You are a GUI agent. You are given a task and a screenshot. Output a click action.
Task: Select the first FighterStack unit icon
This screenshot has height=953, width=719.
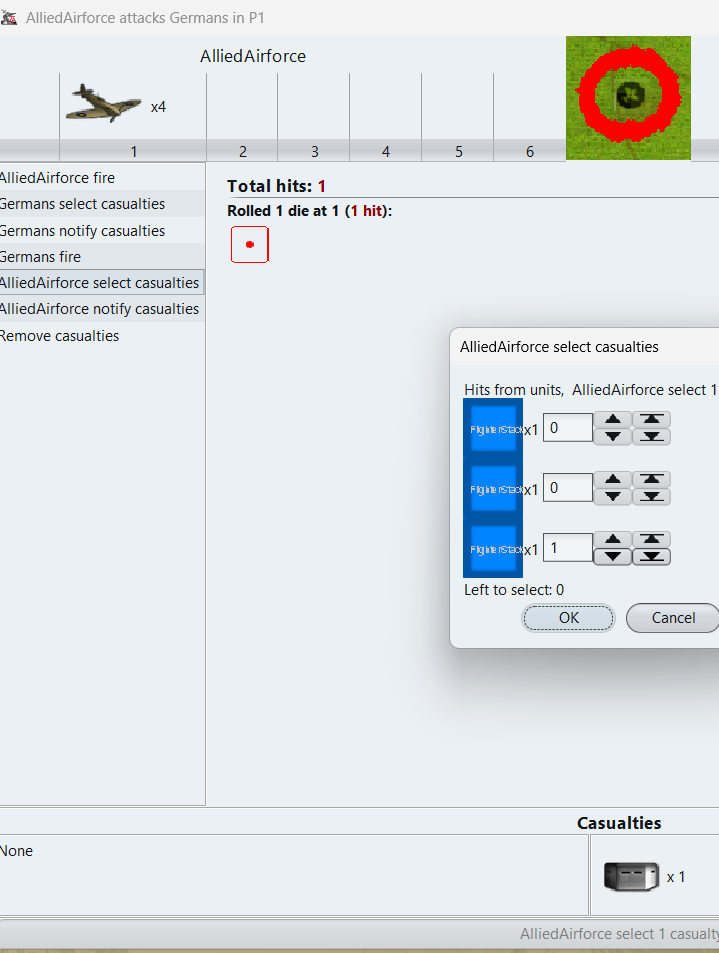tap(493, 429)
